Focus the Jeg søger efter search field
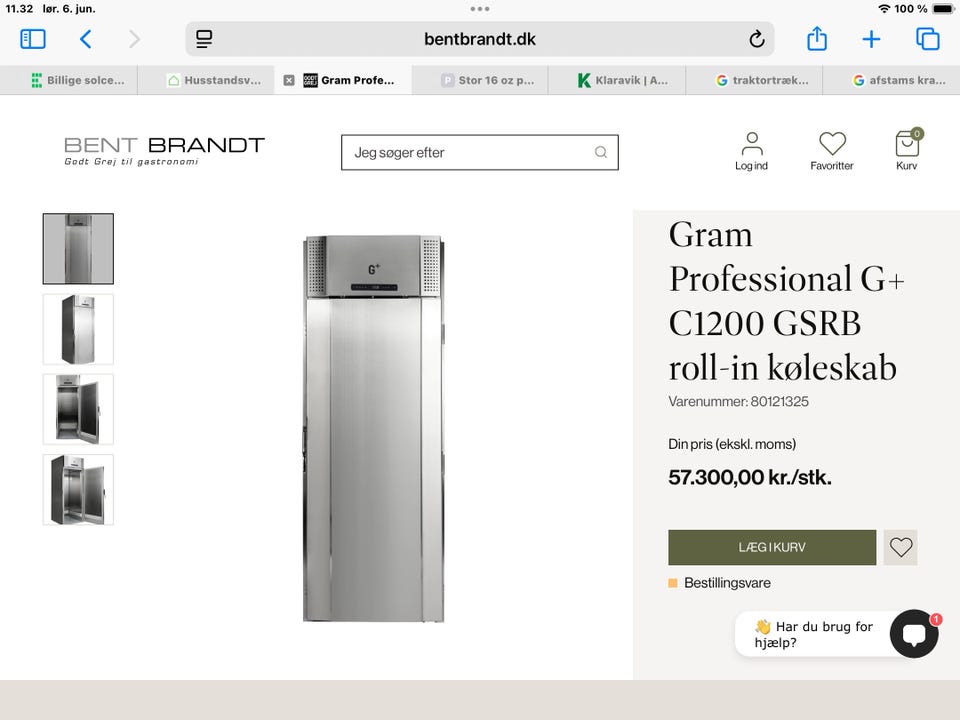The image size is (960, 720). (x=480, y=152)
